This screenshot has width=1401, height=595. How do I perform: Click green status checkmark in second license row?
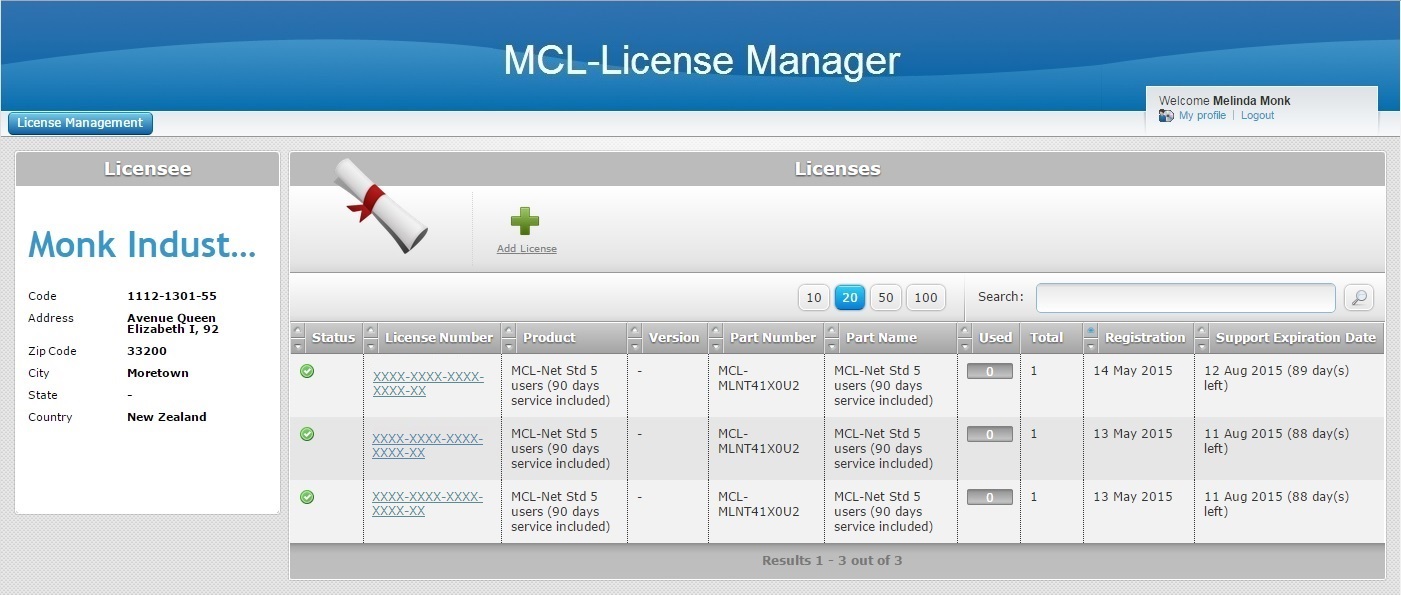[x=307, y=434]
